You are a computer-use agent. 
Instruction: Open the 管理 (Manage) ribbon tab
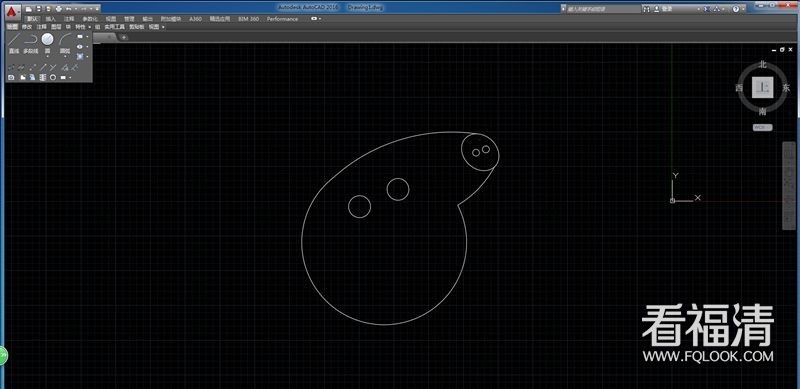129,19
